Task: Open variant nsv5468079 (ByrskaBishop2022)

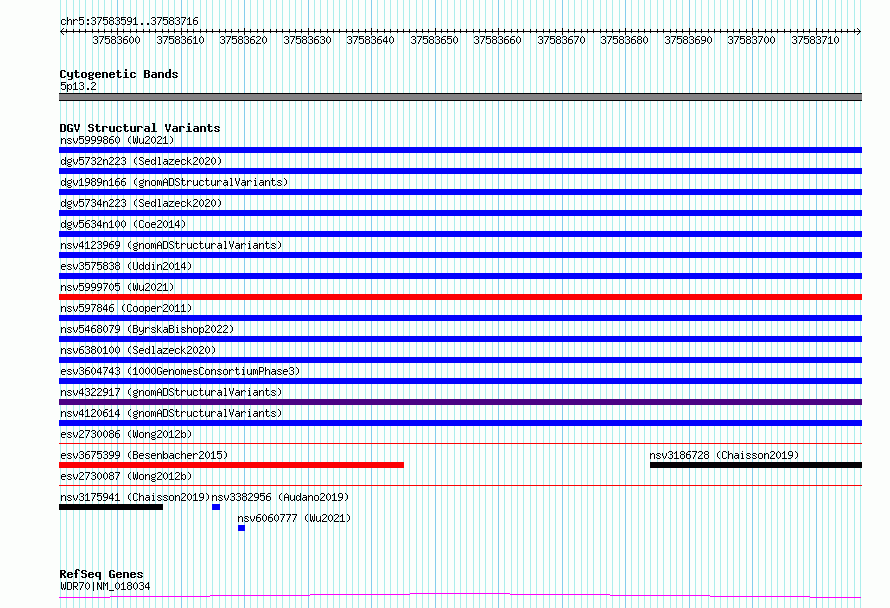Action: click(x=147, y=329)
